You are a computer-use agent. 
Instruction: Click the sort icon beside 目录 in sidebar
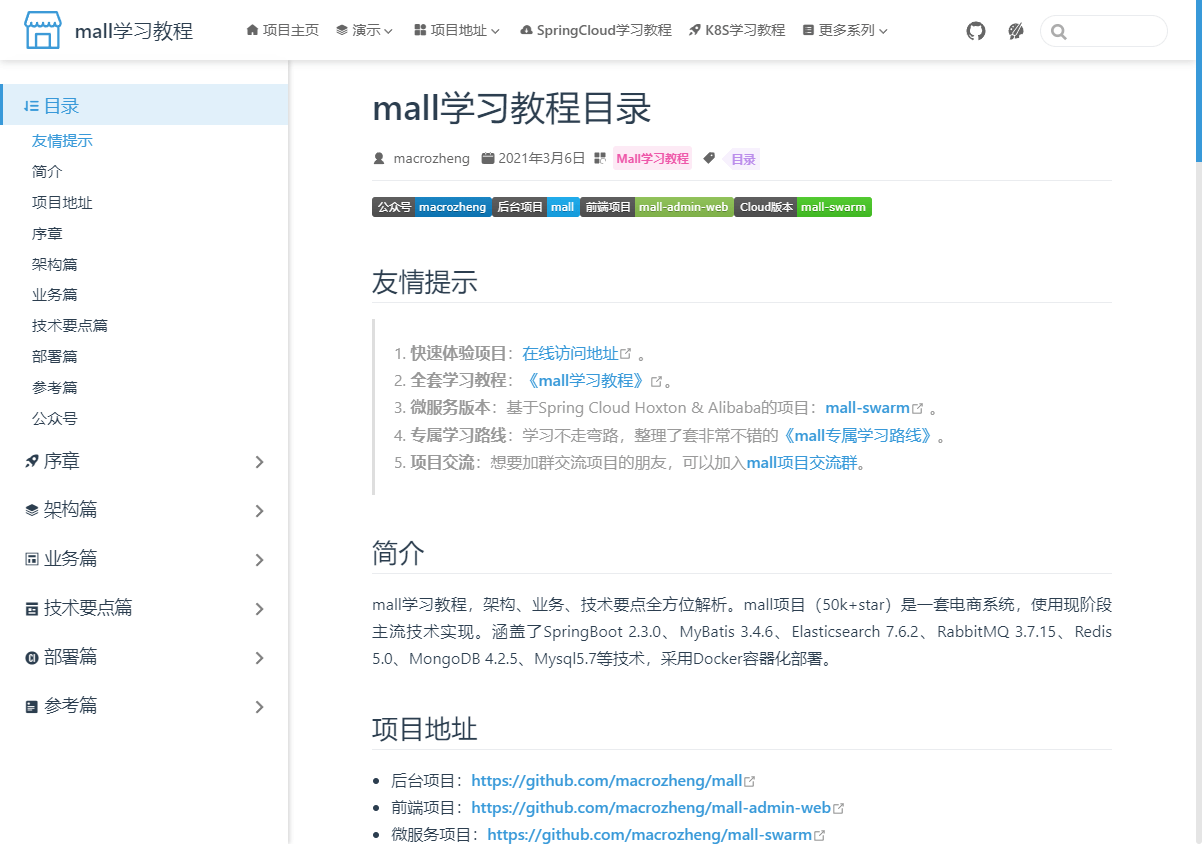(x=32, y=106)
